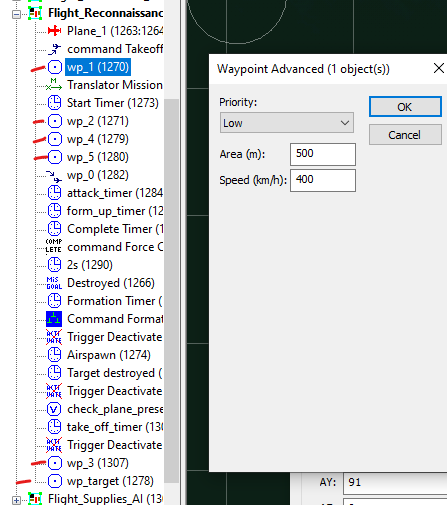Select the wp_0 landing command icon
Viewport: 447px width, 505px height.
[54, 175]
